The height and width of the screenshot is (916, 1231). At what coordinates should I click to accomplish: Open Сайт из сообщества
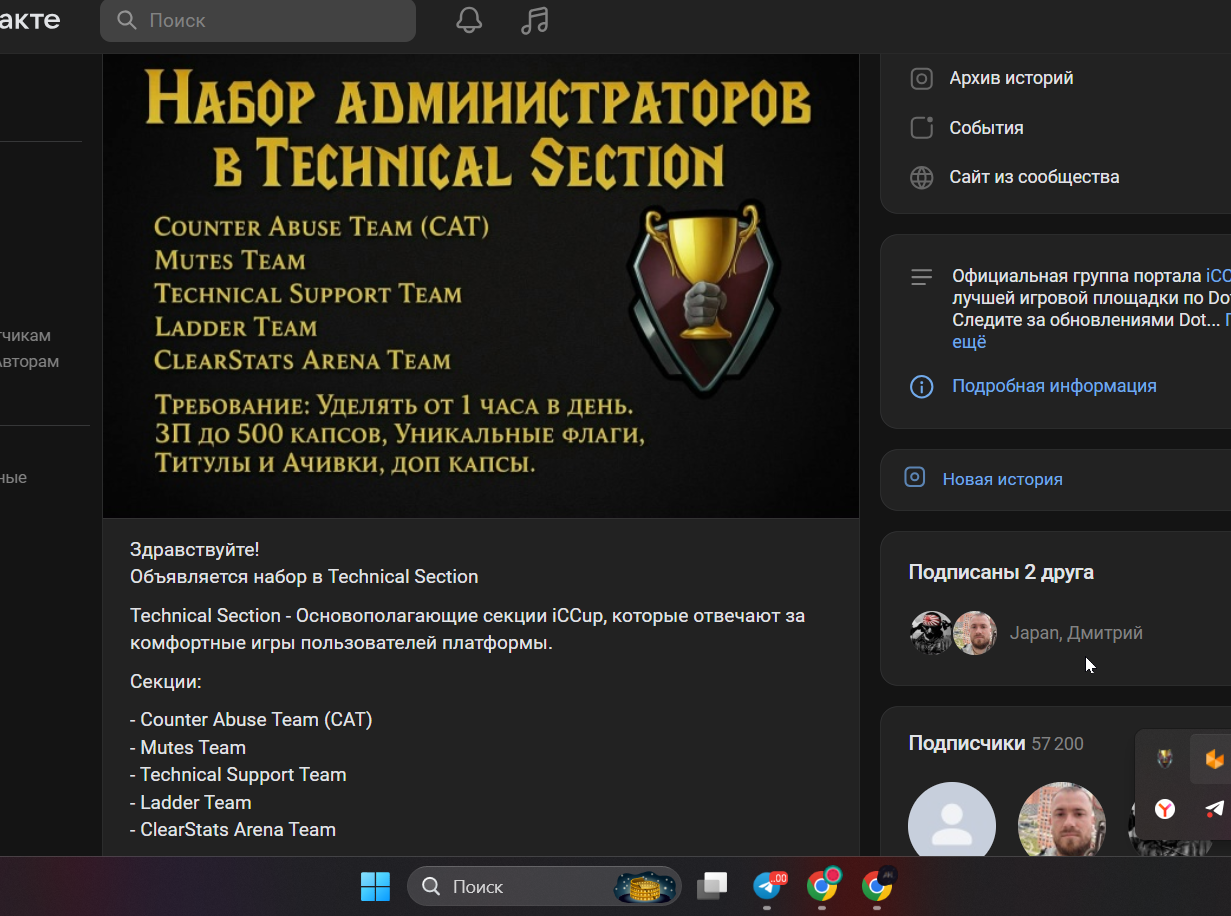[1034, 177]
